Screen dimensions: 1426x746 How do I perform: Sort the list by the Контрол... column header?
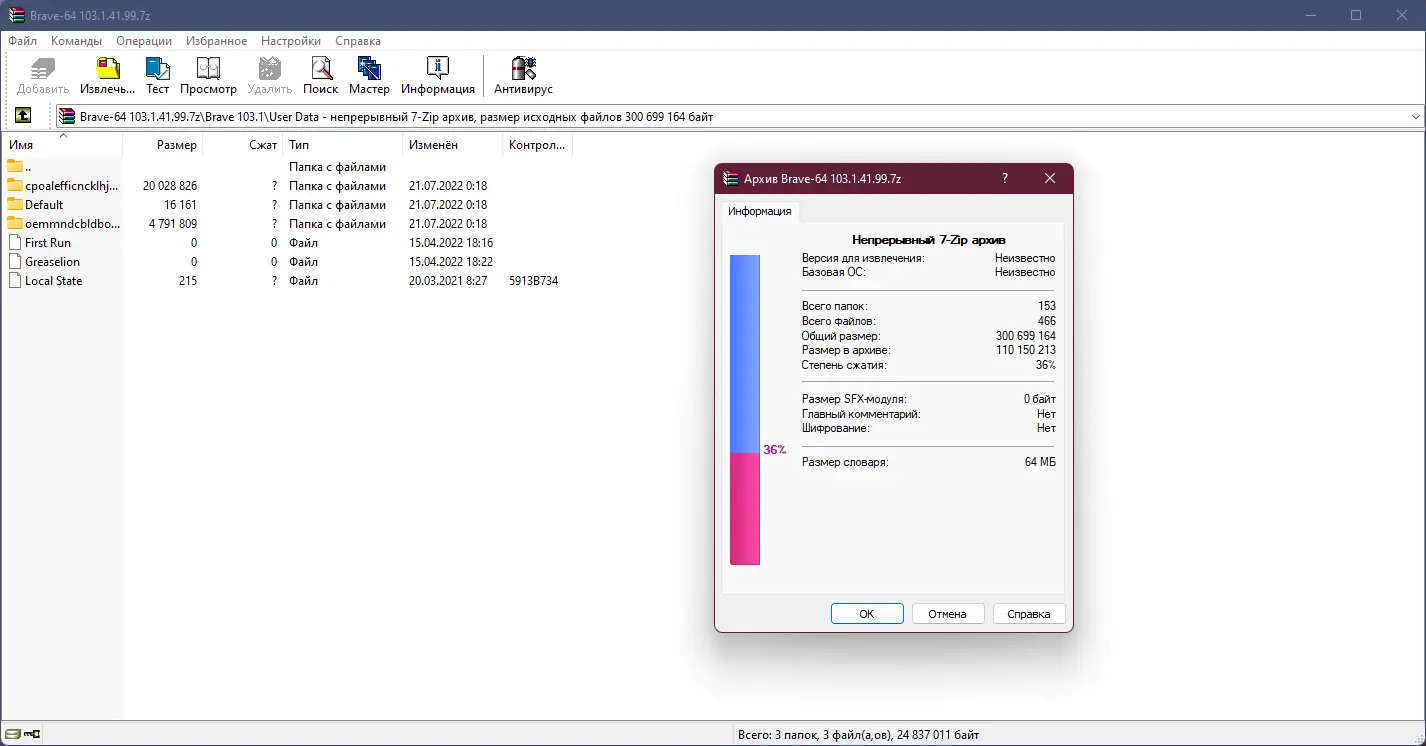click(x=537, y=145)
